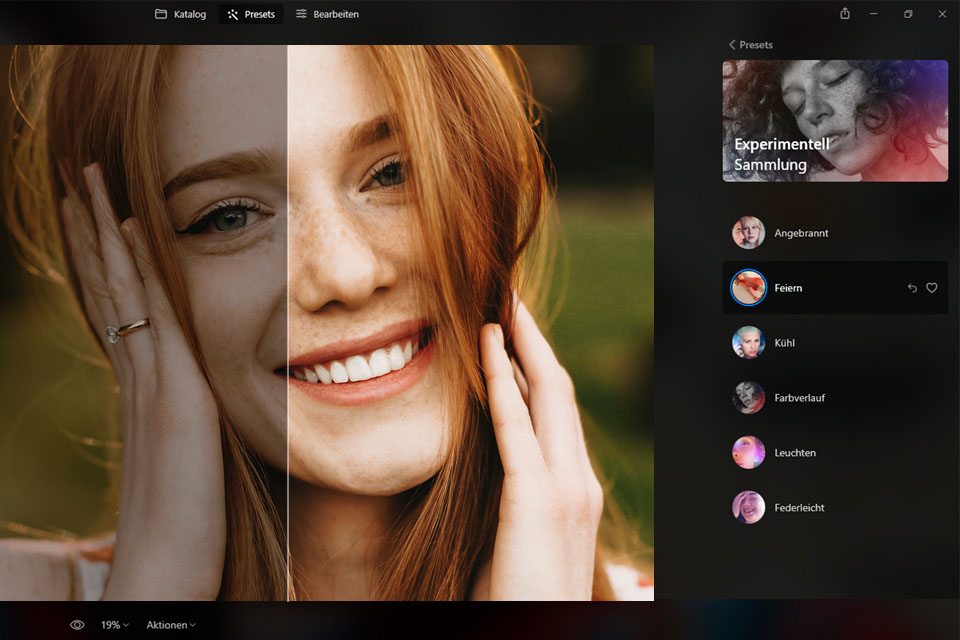Favorite the Feiern preset with heart icon

pyautogui.click(x=932, y=288)
